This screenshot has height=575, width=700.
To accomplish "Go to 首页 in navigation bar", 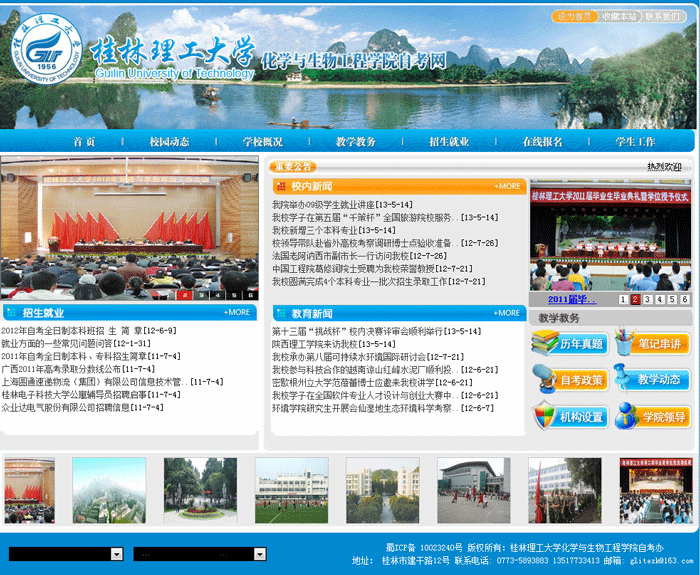I will tap(84, 142).
